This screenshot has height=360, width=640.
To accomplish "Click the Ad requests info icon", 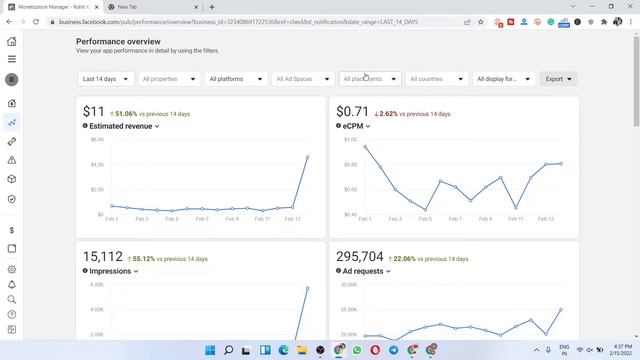I will click(338, 271).
